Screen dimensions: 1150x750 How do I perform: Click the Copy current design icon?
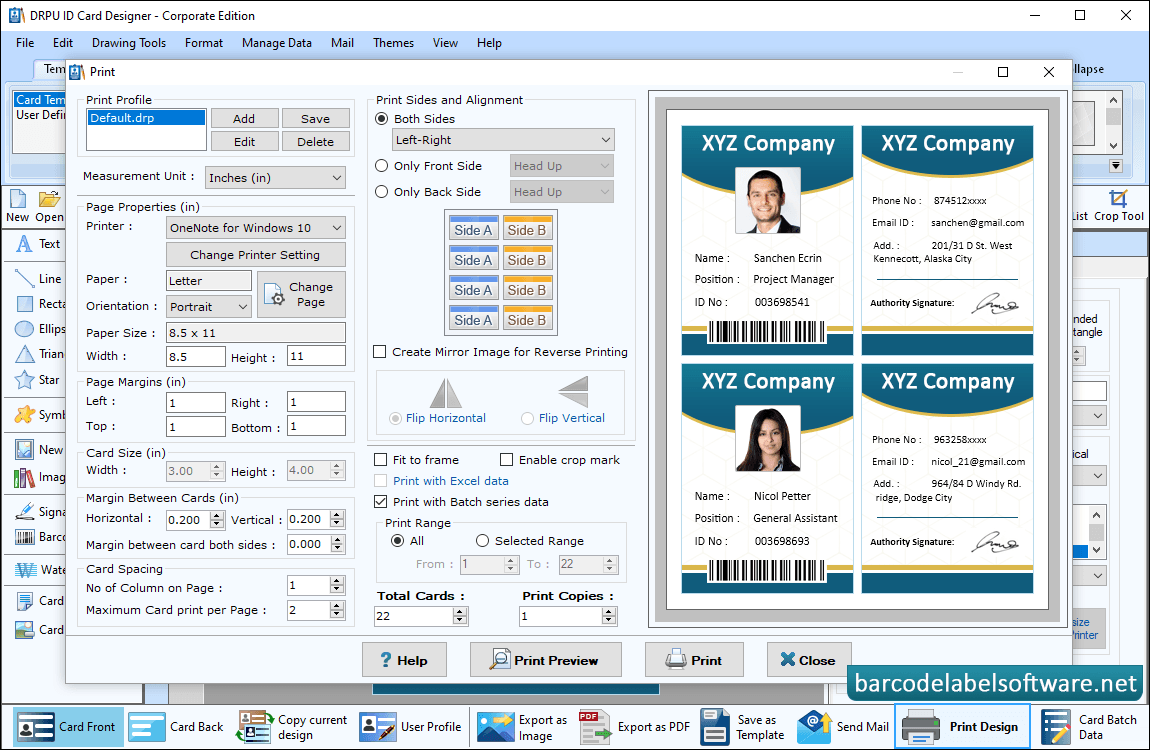254,727
